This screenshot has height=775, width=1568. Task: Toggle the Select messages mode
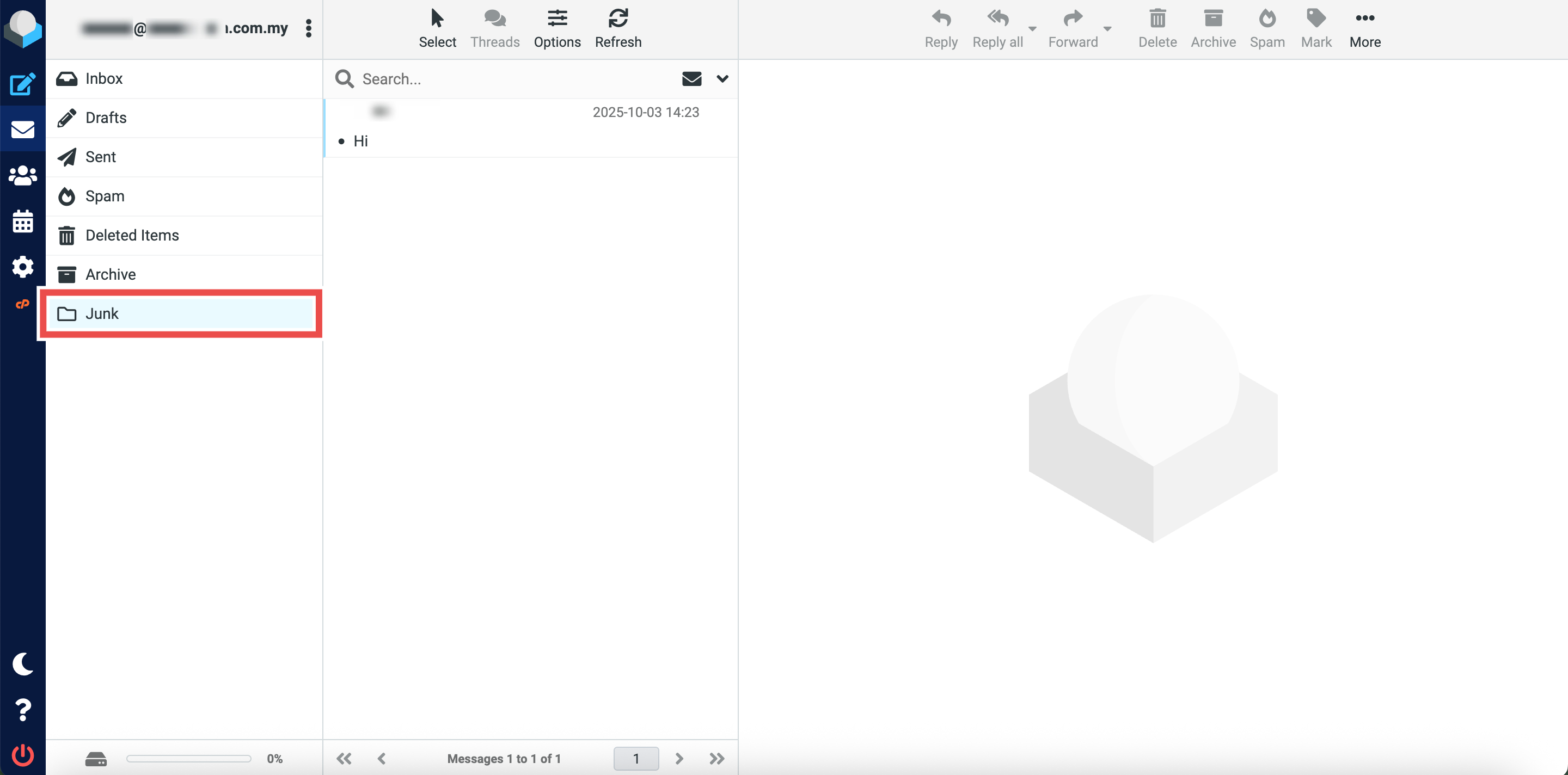coord(437,28)
